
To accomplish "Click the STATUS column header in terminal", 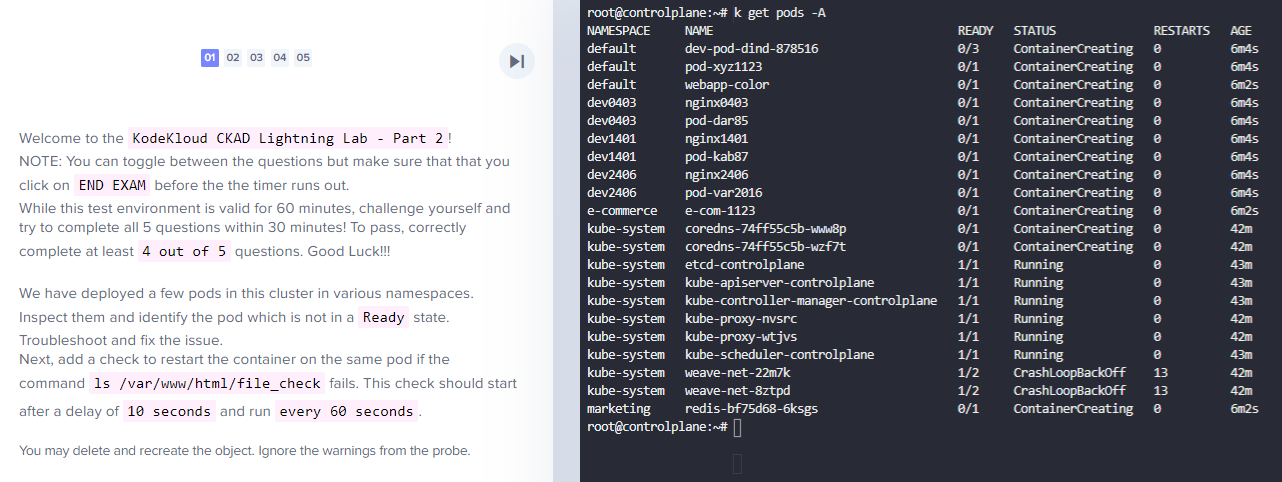I will (x=1034, y=31).
